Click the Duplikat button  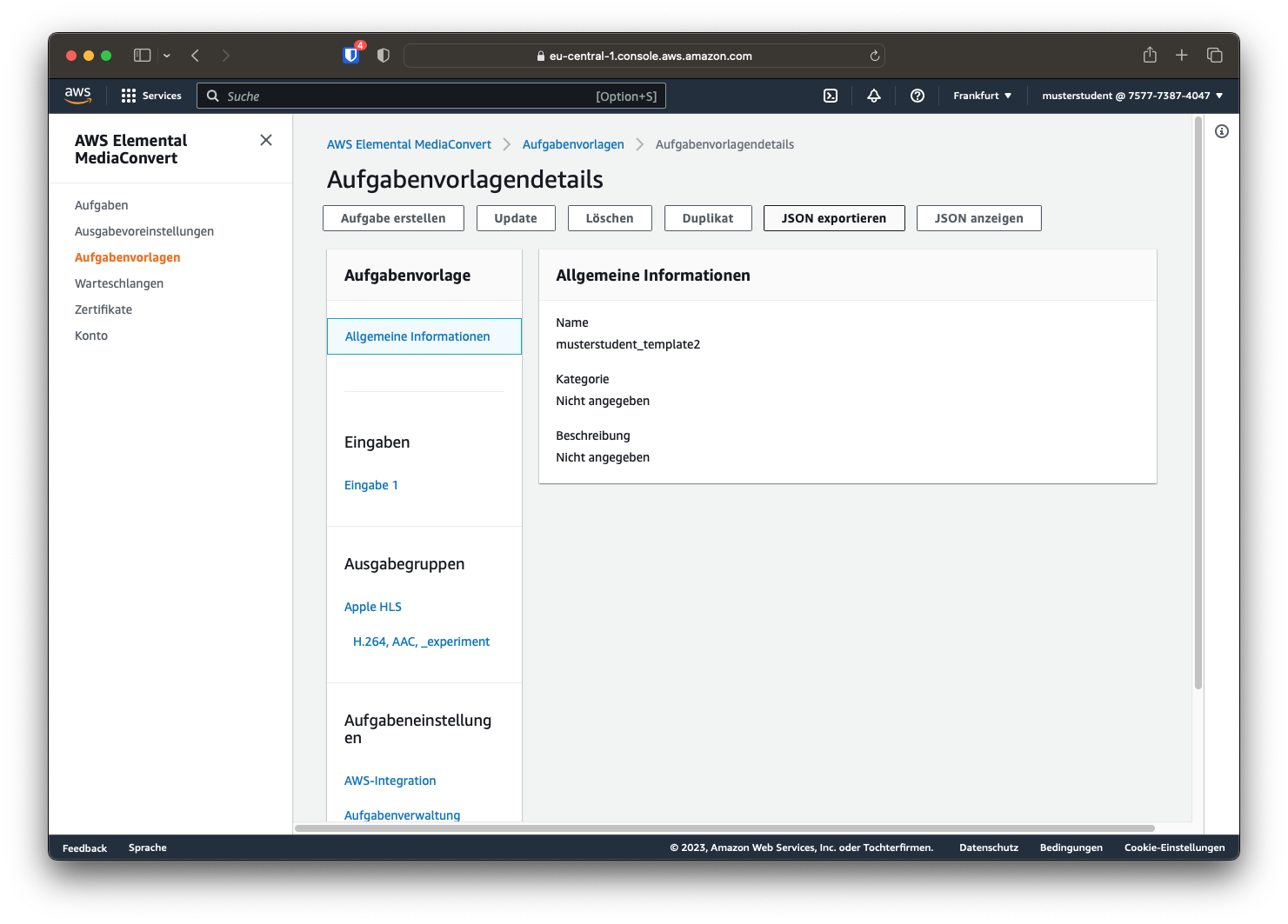[x=708, y=218]
